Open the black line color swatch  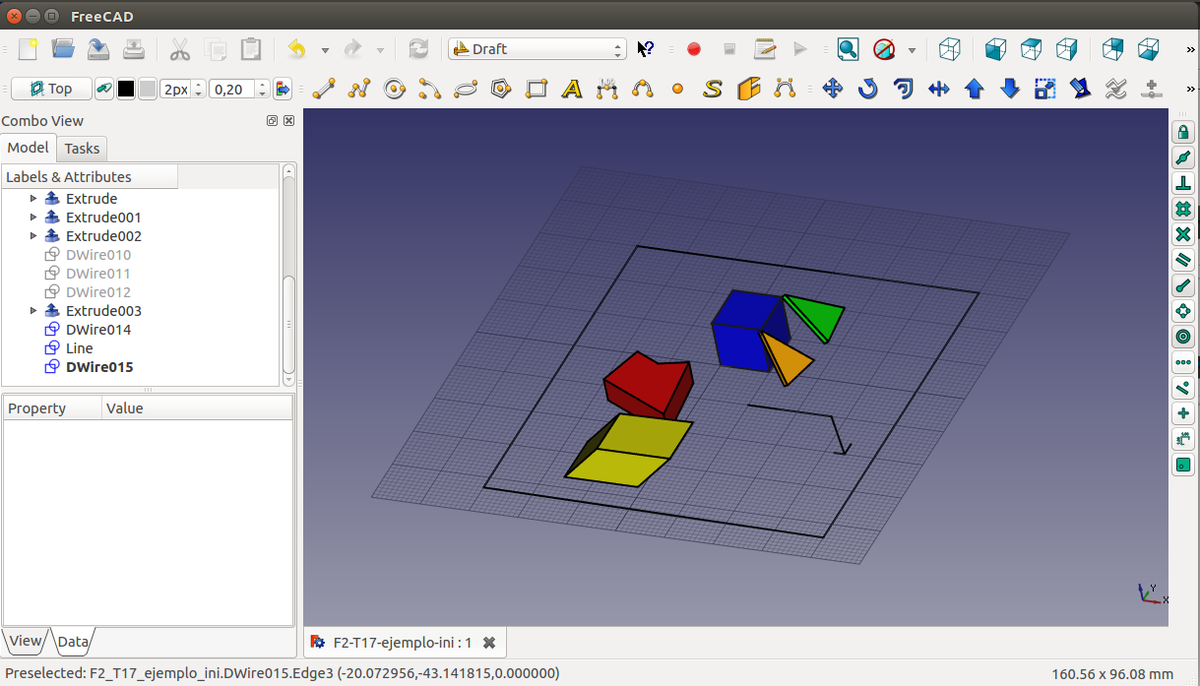(x=126, y=89)
